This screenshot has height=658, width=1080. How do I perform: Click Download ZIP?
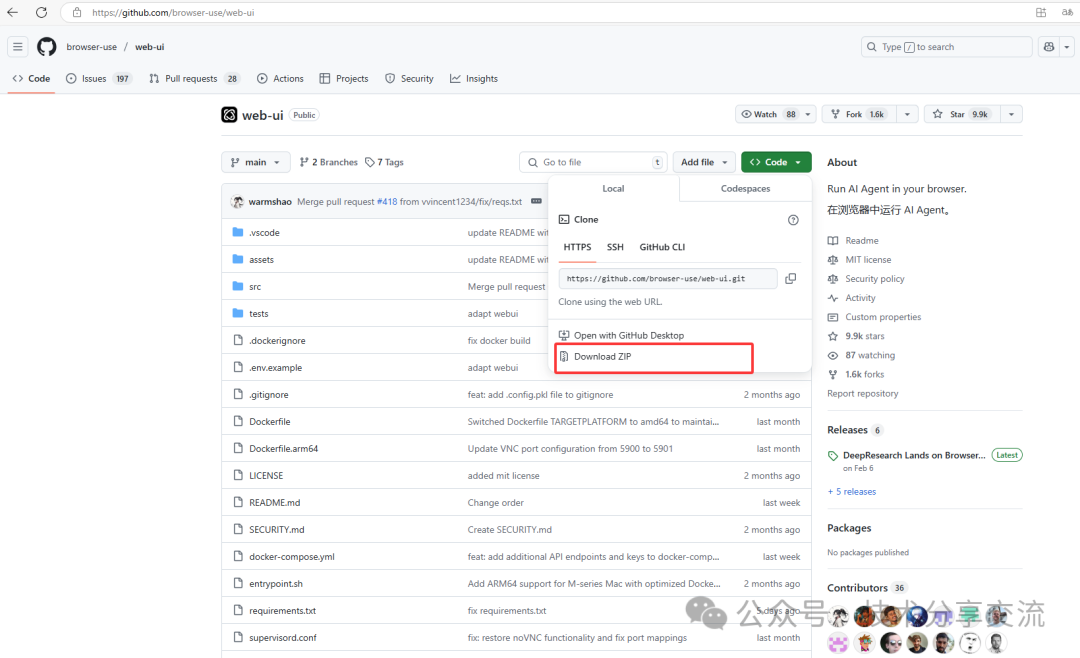[x=602, y=357]
